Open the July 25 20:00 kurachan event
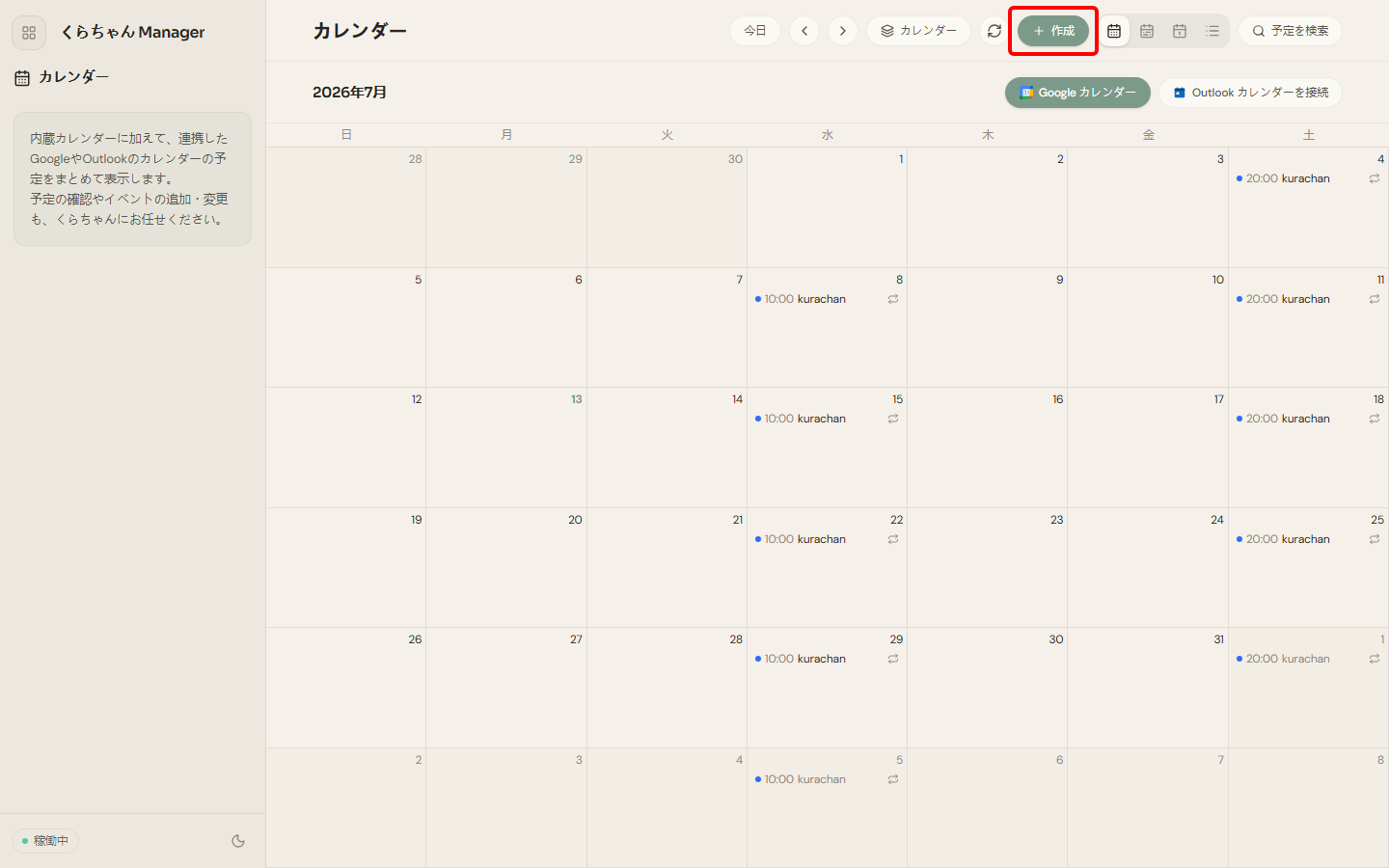This screenshot has height=868, width=1389. point(1308,539)
